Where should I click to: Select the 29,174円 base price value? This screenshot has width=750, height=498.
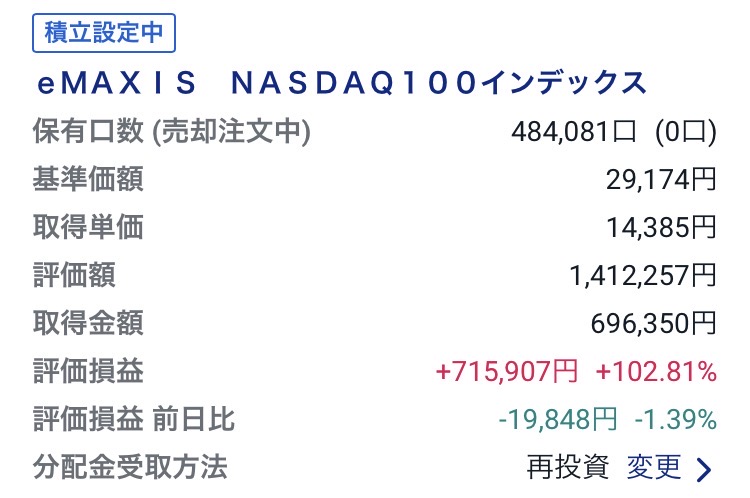coord(660,179)
